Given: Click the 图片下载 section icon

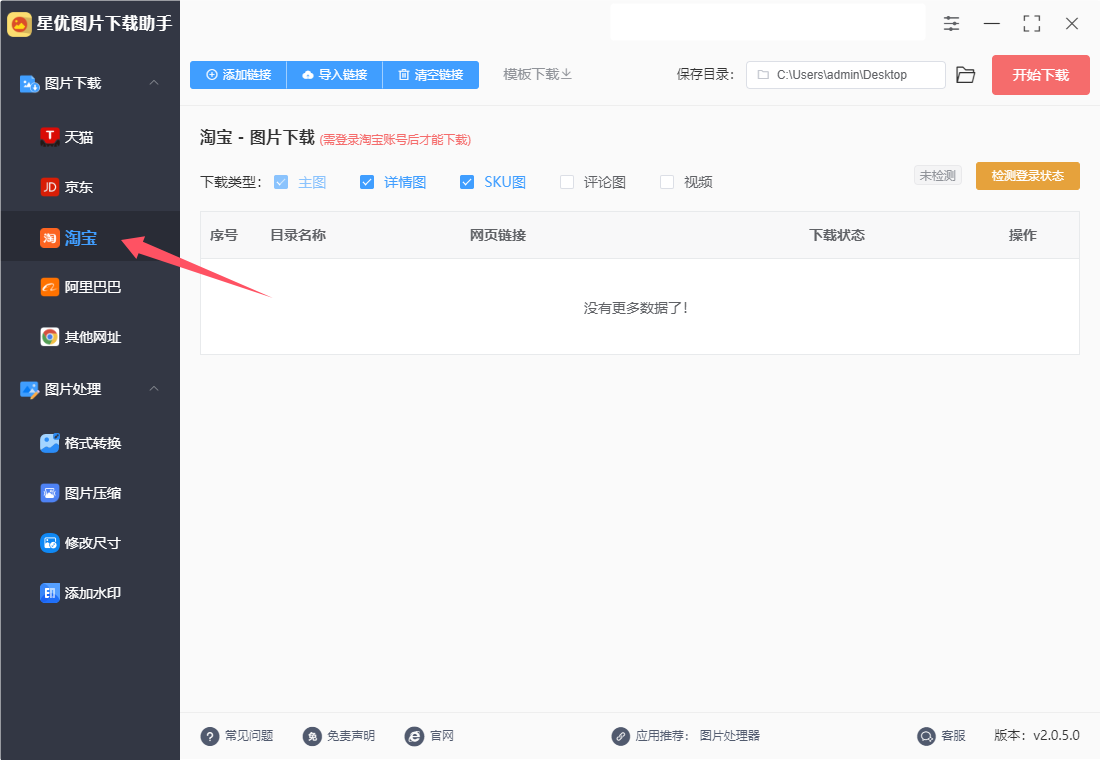Looking at the screenshot, I should 29,84.
